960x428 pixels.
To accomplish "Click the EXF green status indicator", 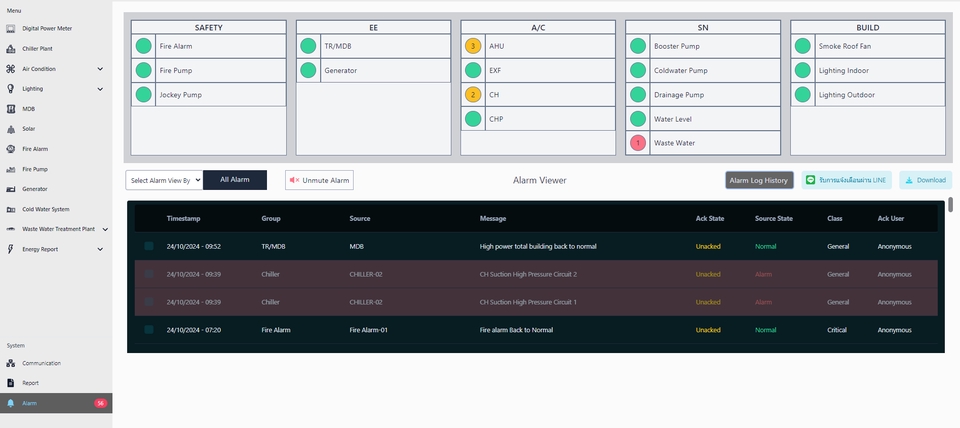I will [x=473, y=70].
